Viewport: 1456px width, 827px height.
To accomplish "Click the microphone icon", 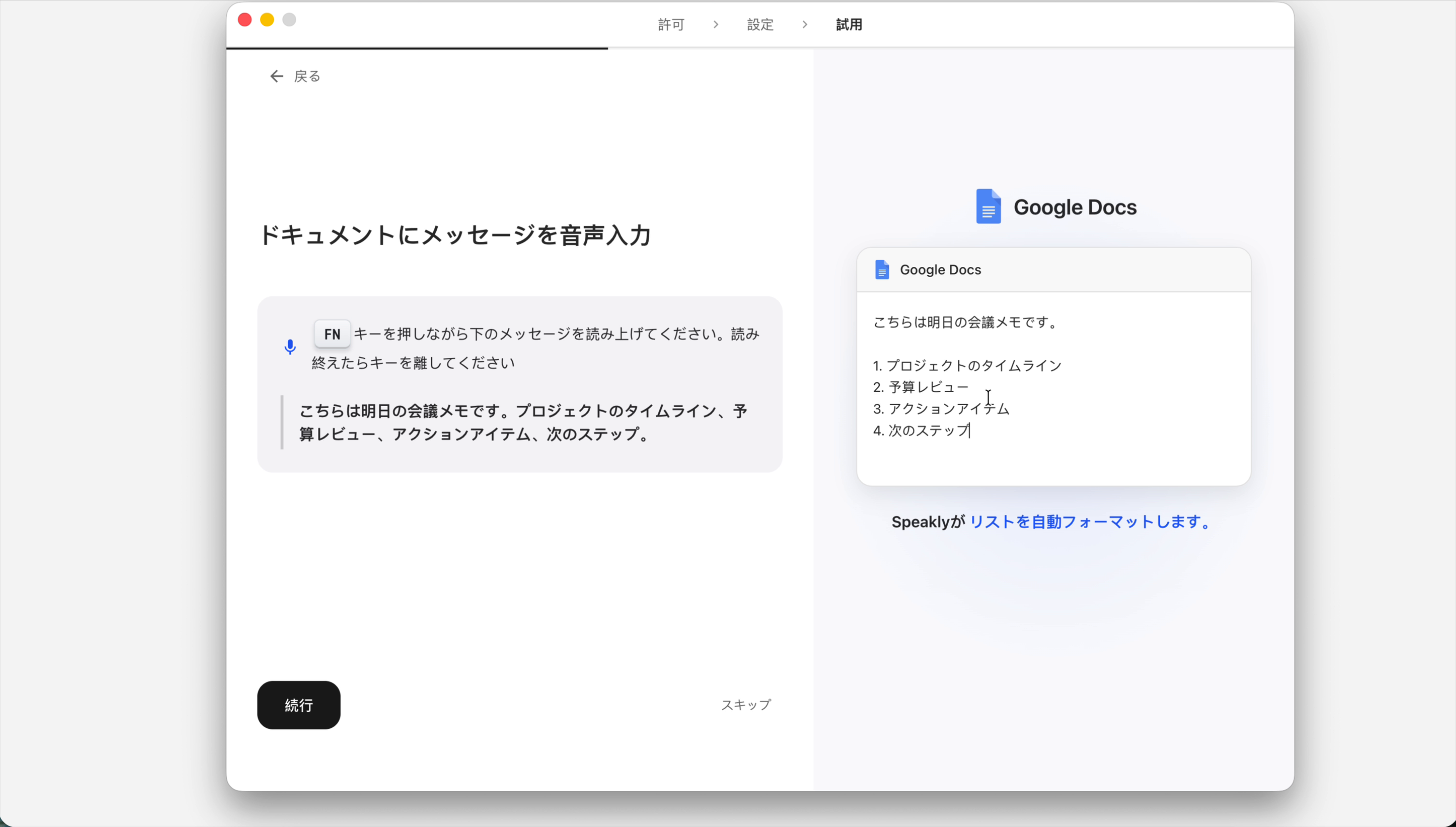I will click(x=290, y=346).
